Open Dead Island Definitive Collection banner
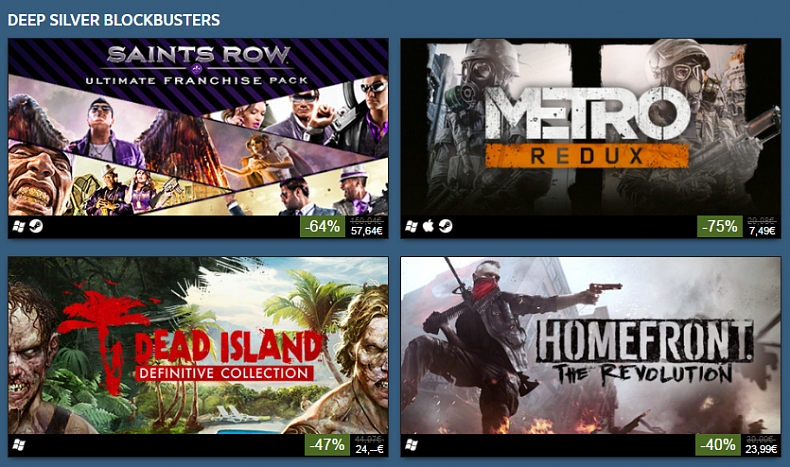This screenshot has height=467, width=790. pyautogui.click(x=198, y=346)
